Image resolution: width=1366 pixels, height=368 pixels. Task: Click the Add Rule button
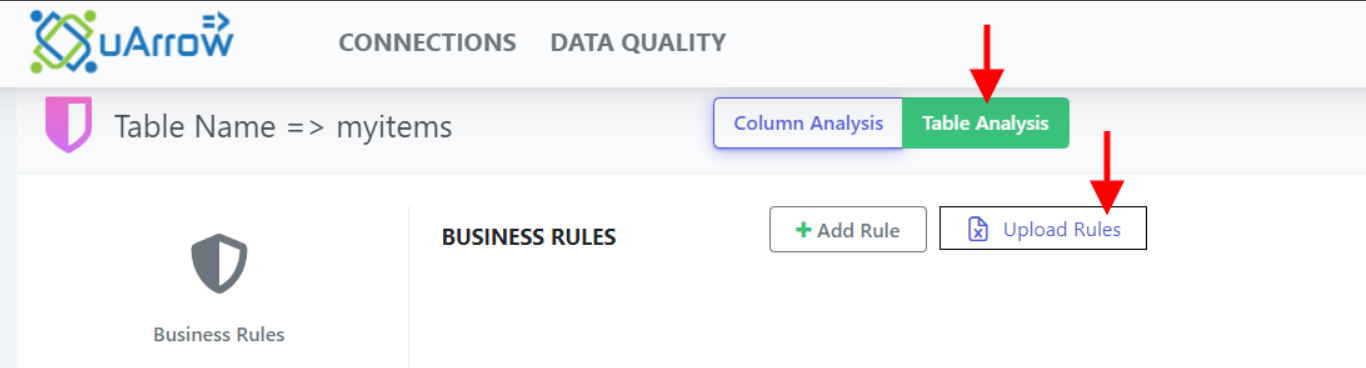[848, 230]
